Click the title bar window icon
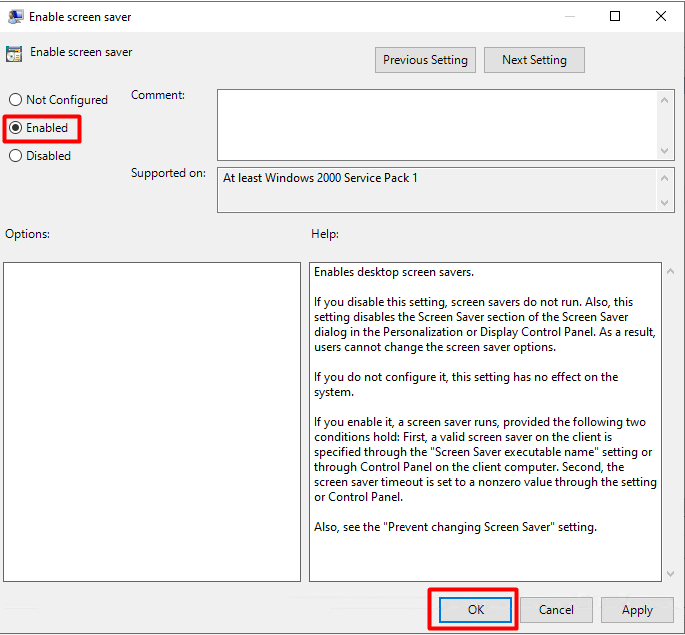The height and width of the screenshot is (635, 685). pos(15,17)
